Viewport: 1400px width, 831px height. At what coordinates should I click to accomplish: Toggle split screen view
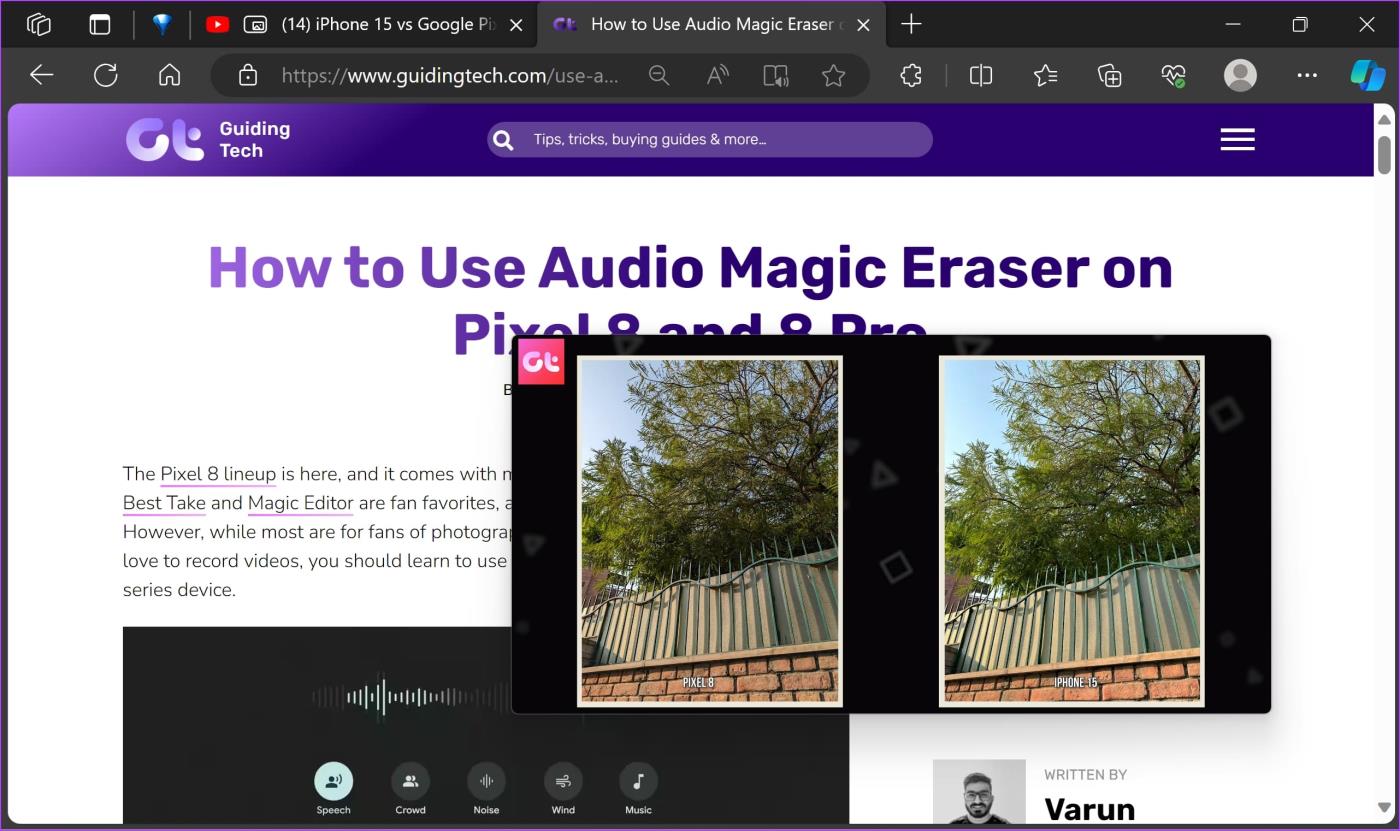point(981,75)
